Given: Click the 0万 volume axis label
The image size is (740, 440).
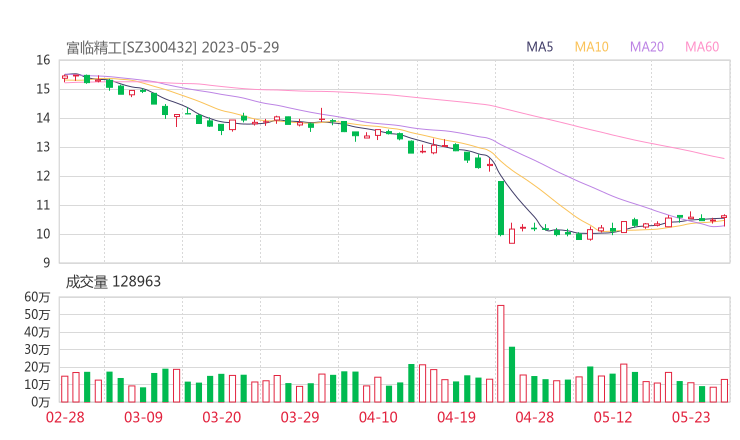Looking at the screenshot, I should tap(41, 402).
